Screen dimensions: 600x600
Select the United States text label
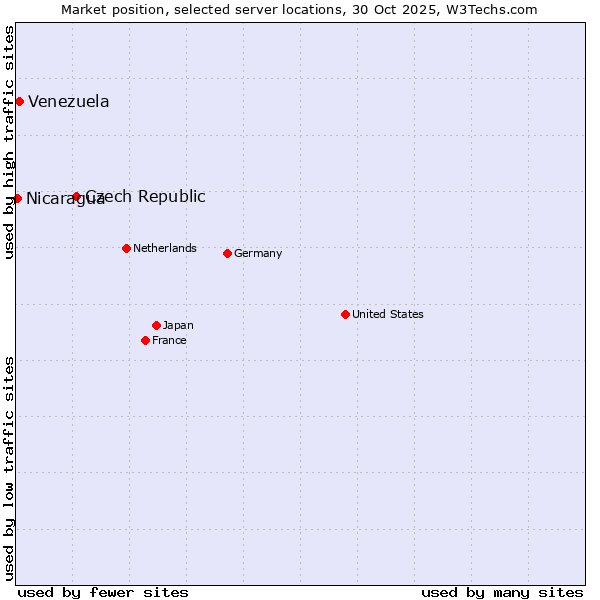(x=387, y=314)
